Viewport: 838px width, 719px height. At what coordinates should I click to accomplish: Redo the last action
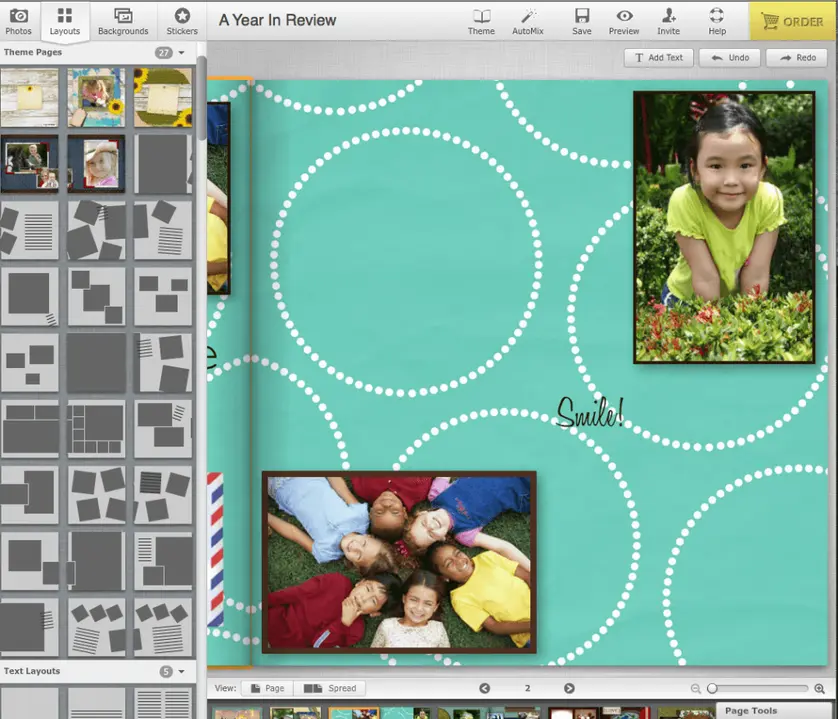(x=797, y=58)
